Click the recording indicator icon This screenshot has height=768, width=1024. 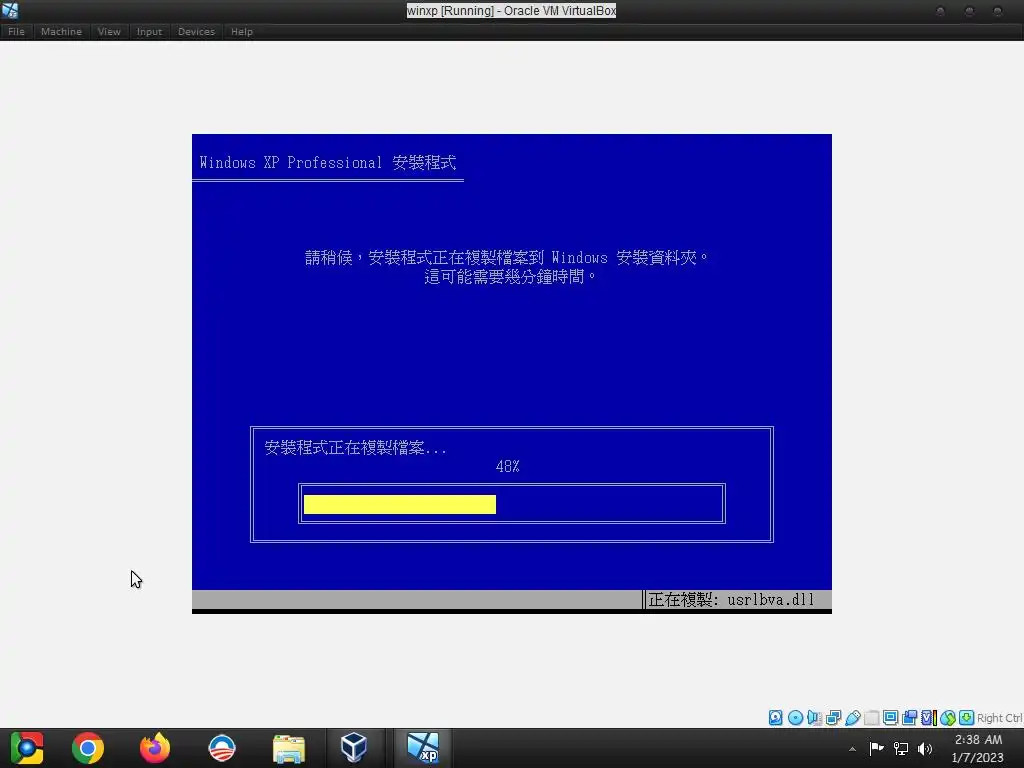(x=909, y=718)
